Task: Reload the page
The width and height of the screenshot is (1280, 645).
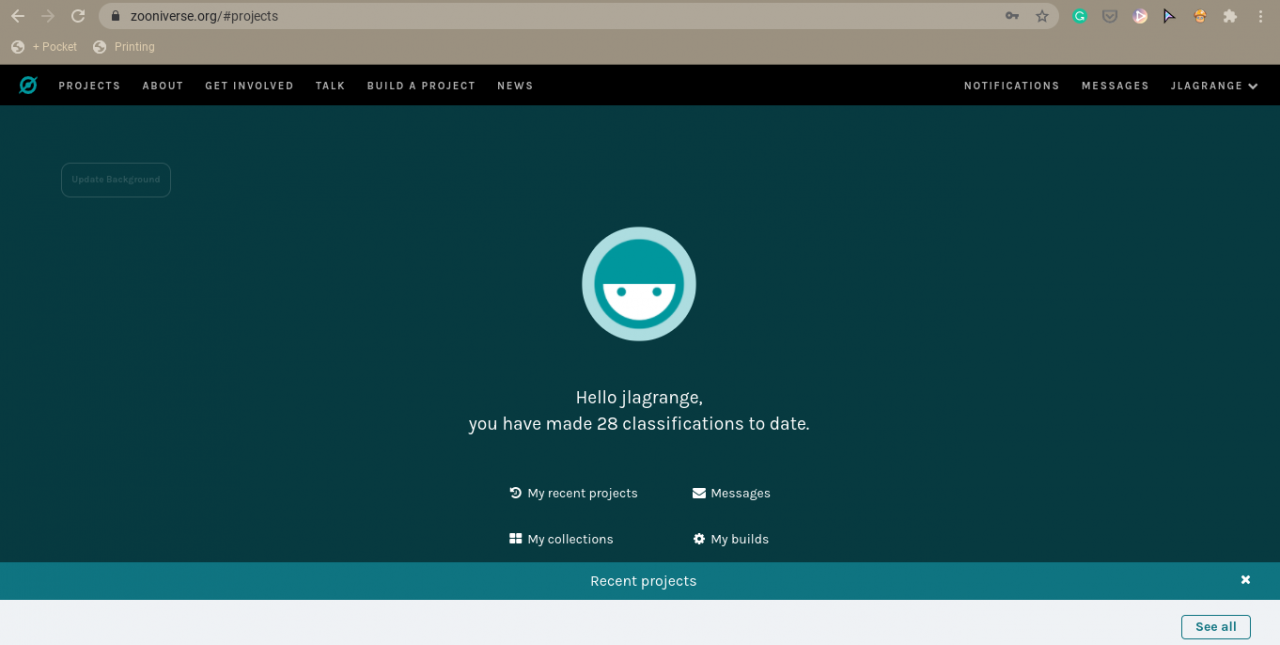Action: pyautogui.click(x=78, y=16)
